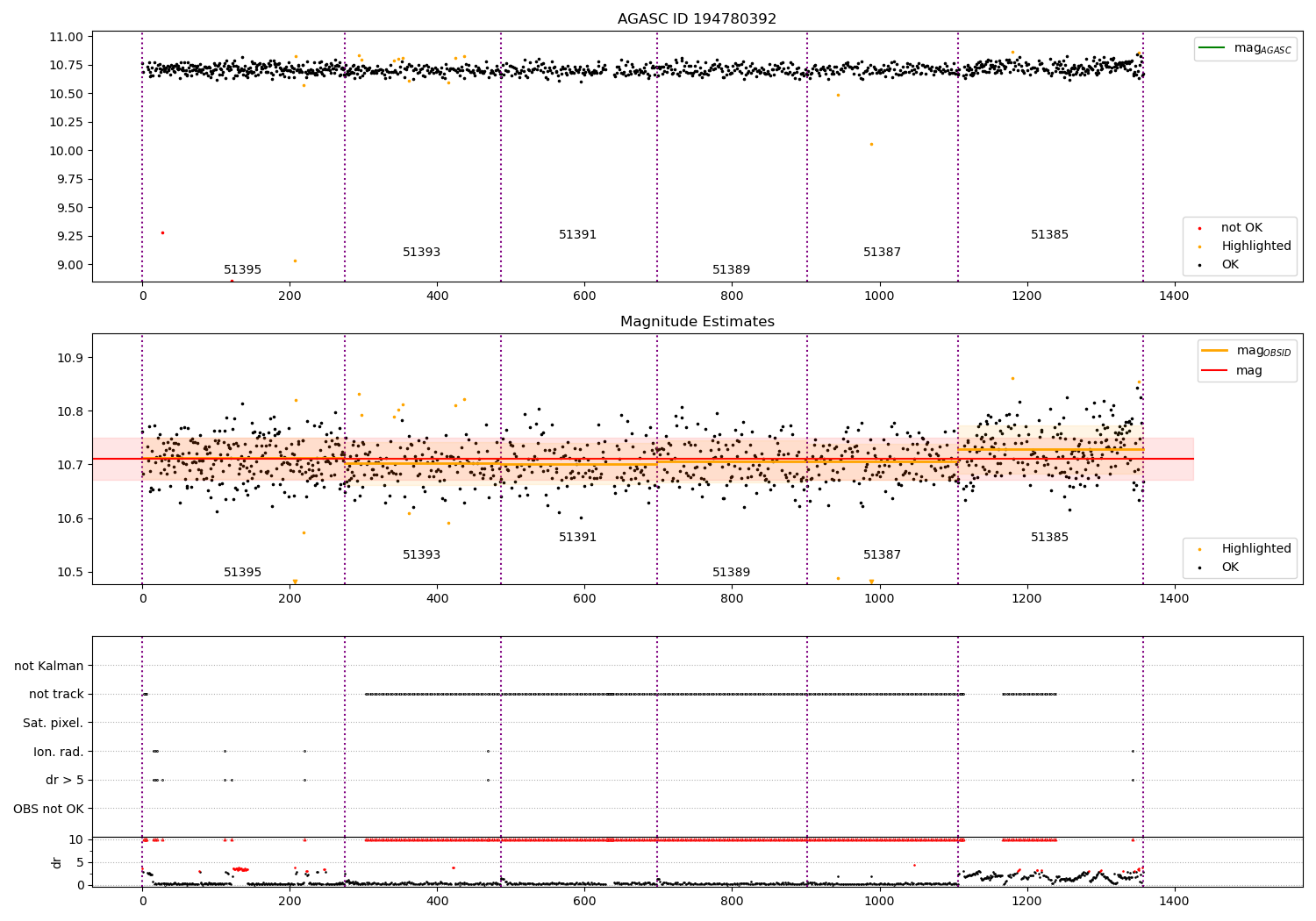Image resolution: width=1316 pixels, height=921 pixels.
Task: Click OBSID label 51393 in AGASC ID plot
Action: point(421,253)
